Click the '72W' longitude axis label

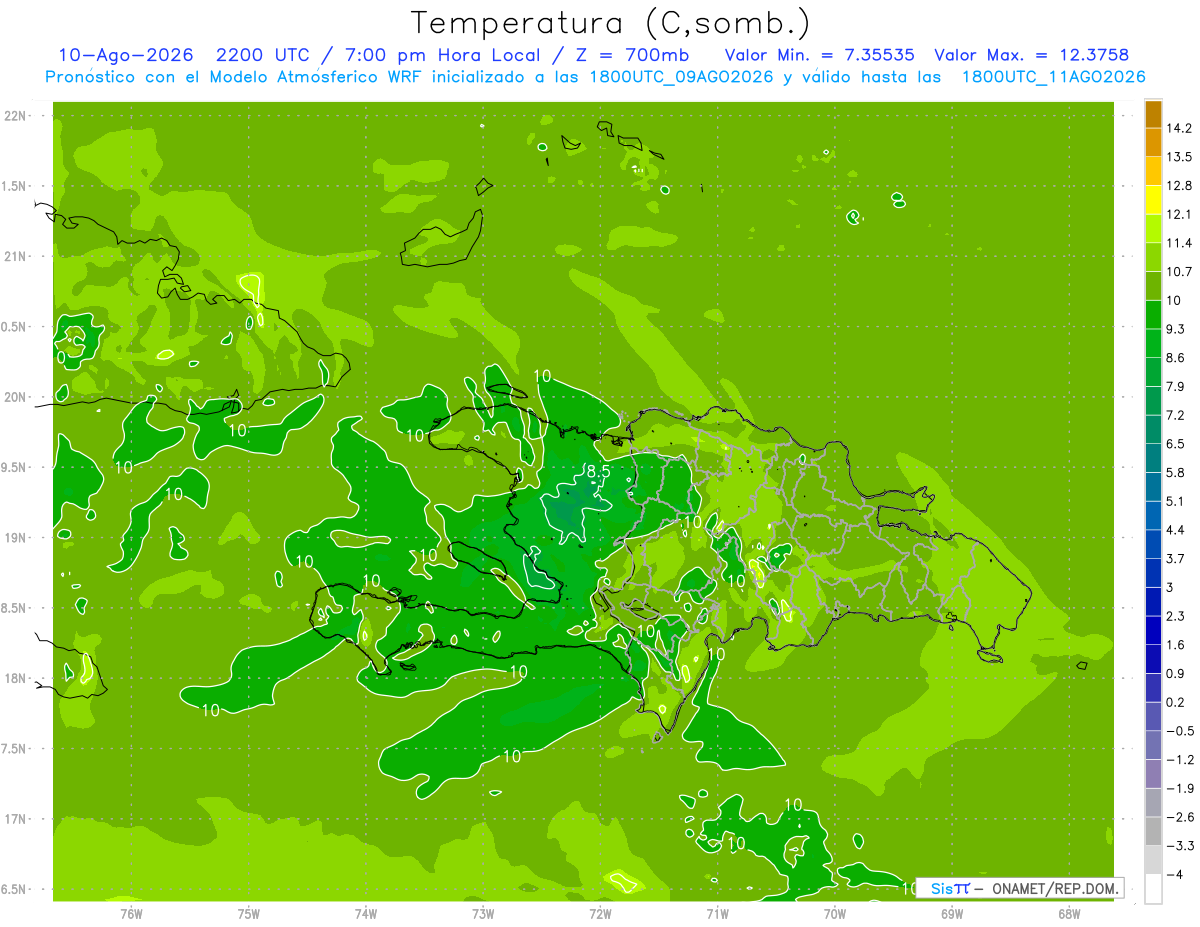coord(600,913)
